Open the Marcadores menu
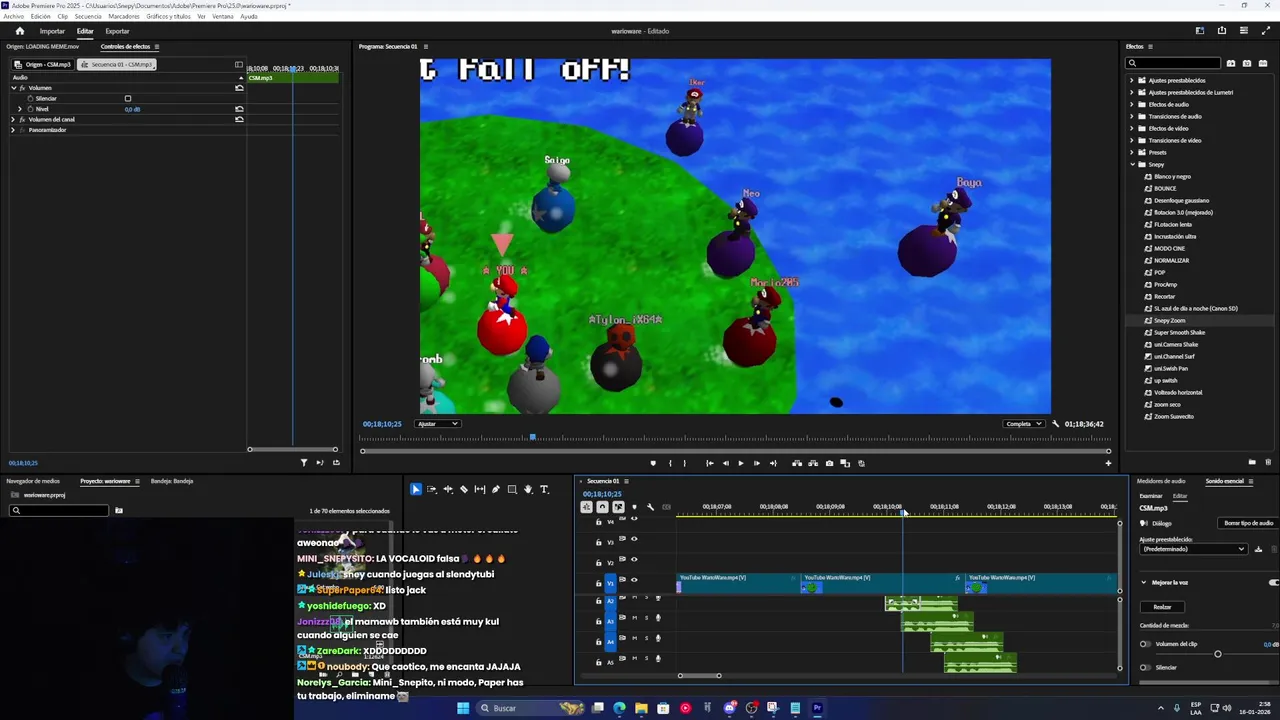1280x720 pixels. coord(124,16)
